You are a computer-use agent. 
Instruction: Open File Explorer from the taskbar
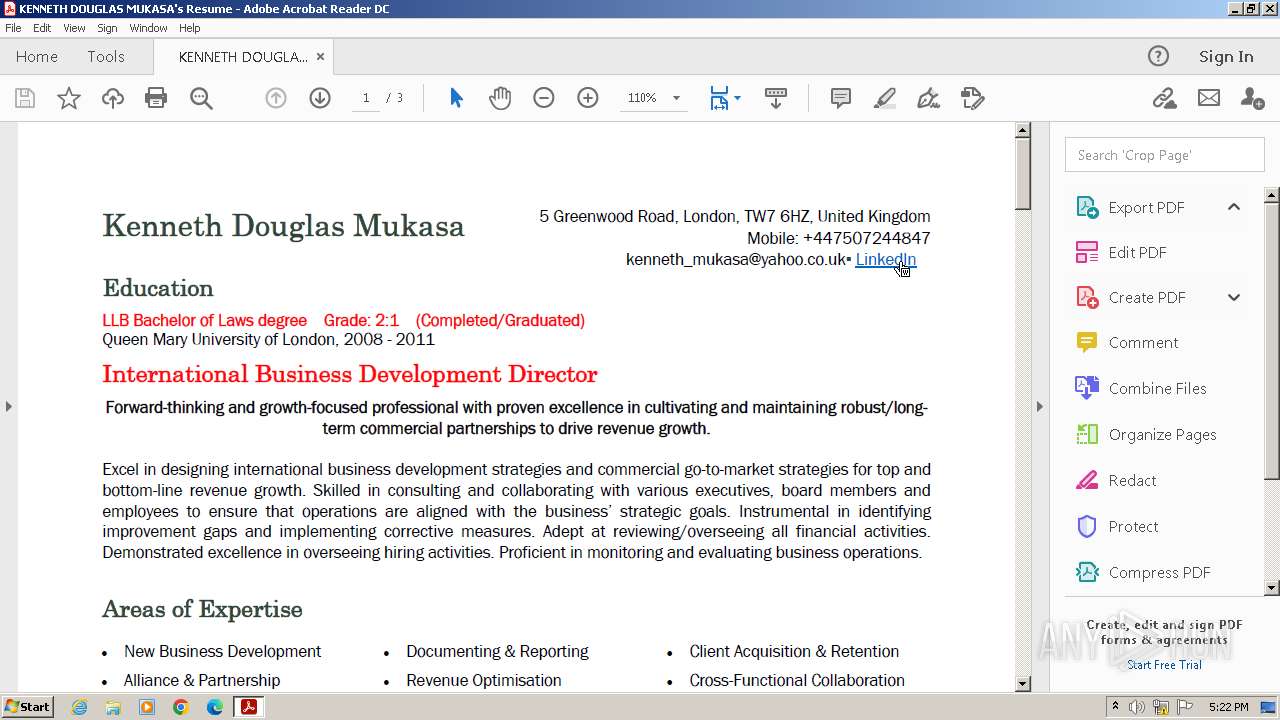(113, 707)
